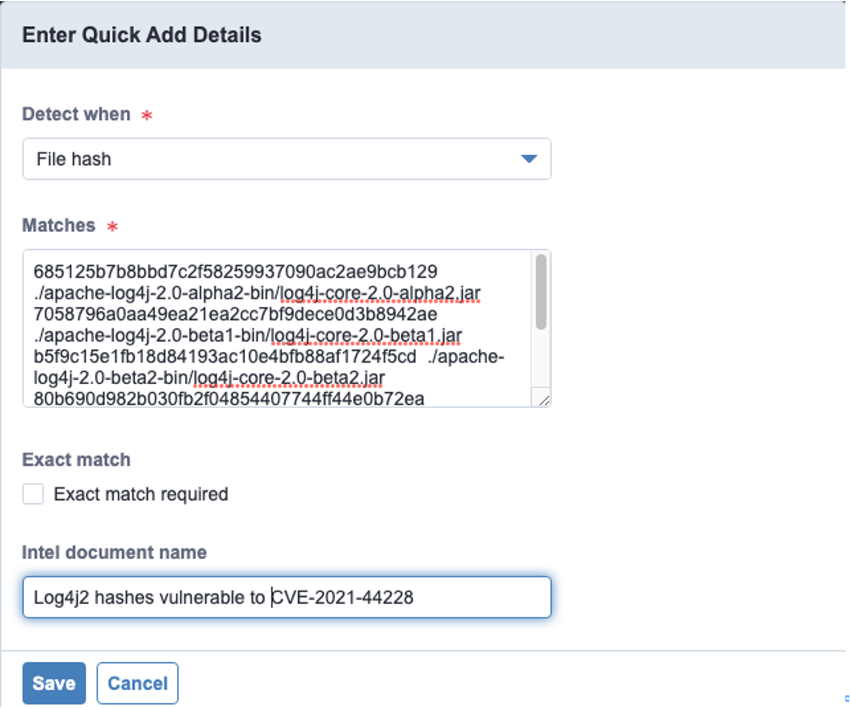
Task: Click the underlined log4j-core-2.0-alpha2.jar text
Action: coord(380,293)
